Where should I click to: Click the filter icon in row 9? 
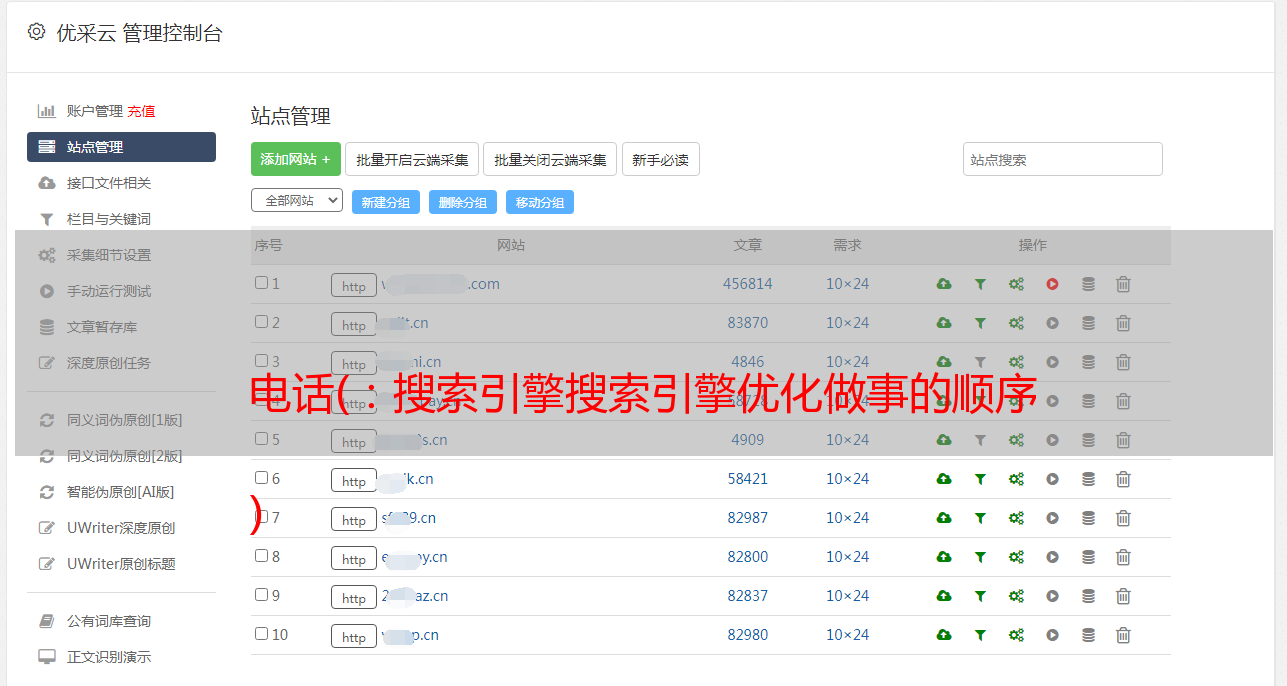click(x=980, y=596)
